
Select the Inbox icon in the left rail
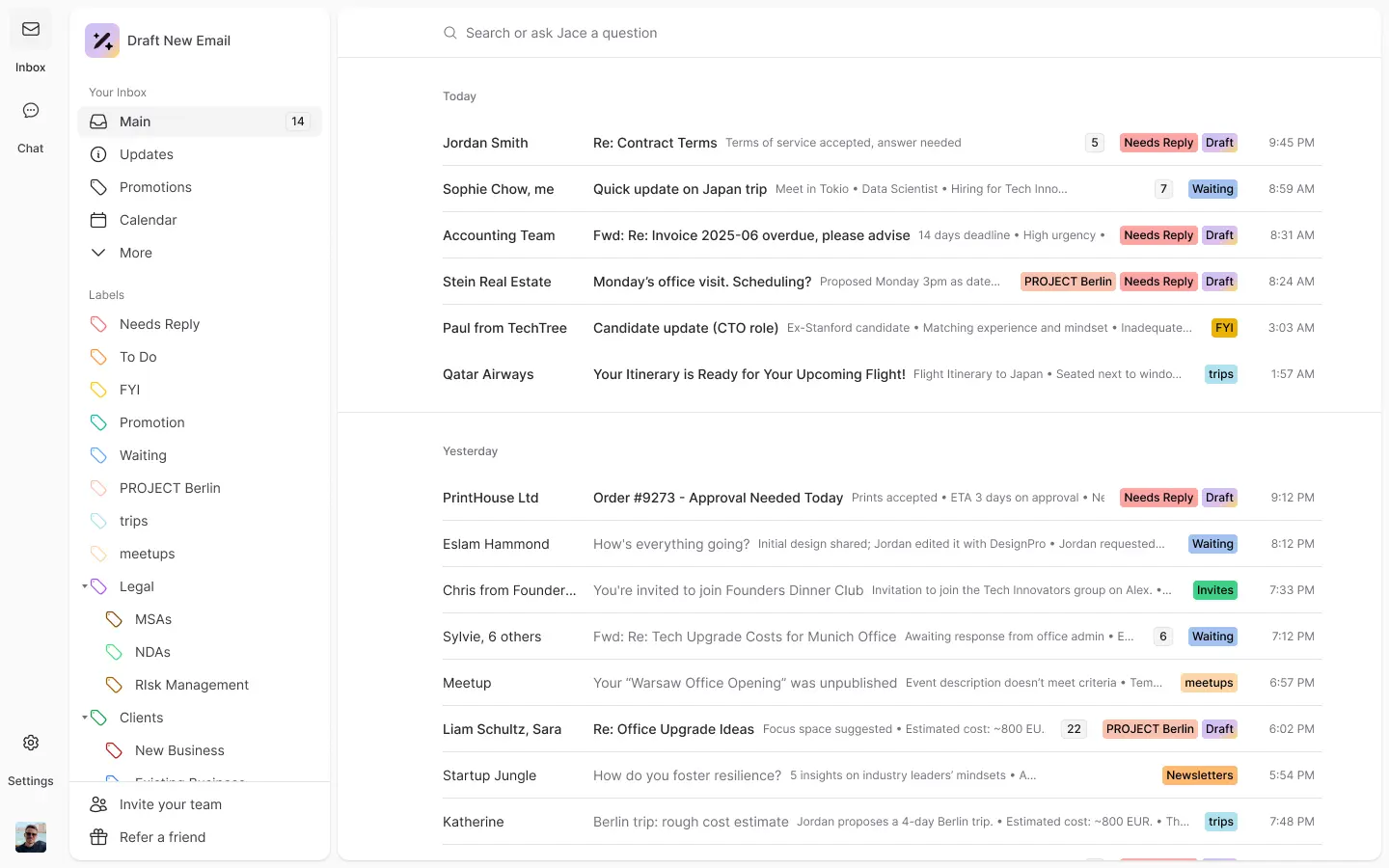click(x=30, y=29)
